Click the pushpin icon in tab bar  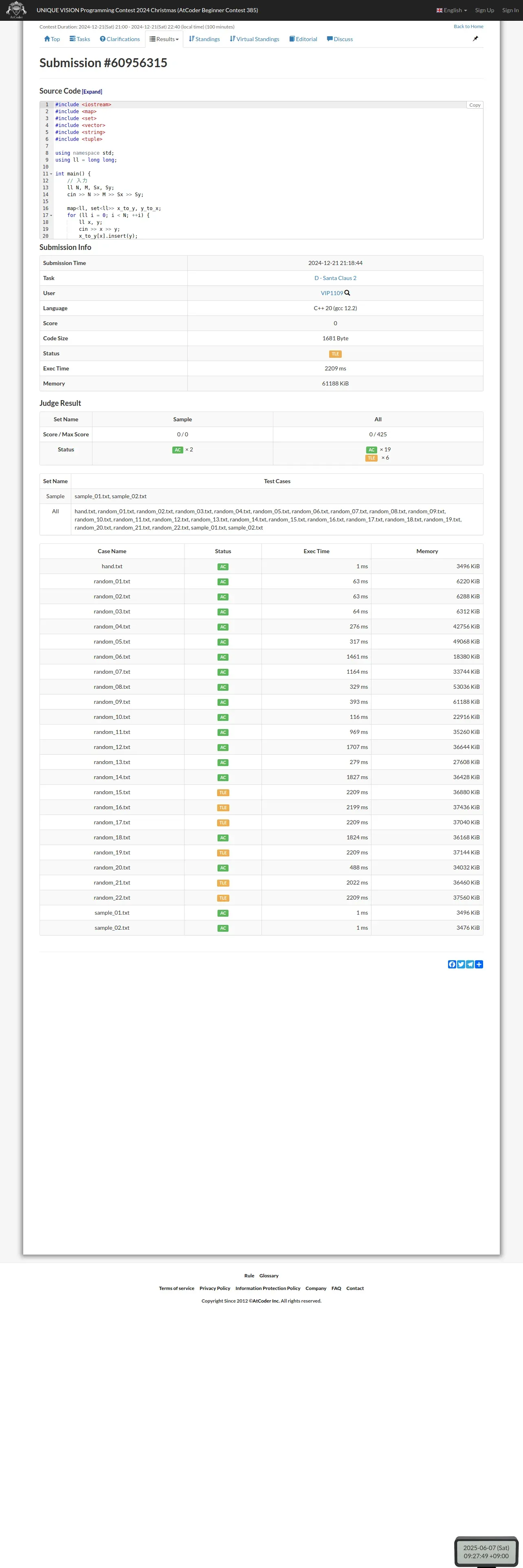pos(475,38)
